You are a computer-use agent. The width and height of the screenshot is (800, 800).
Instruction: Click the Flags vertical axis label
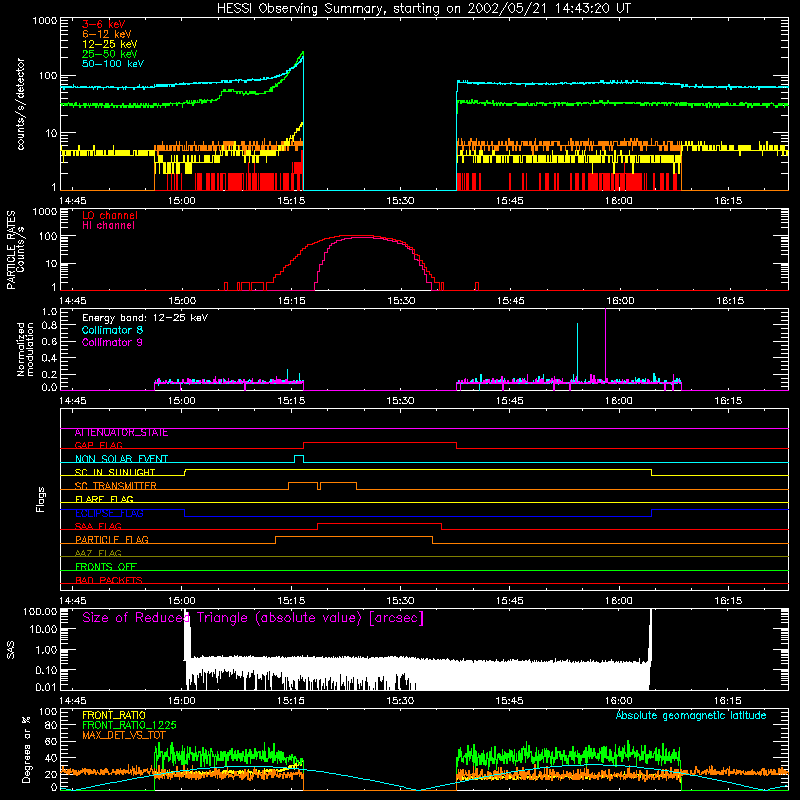coord(41,499)
